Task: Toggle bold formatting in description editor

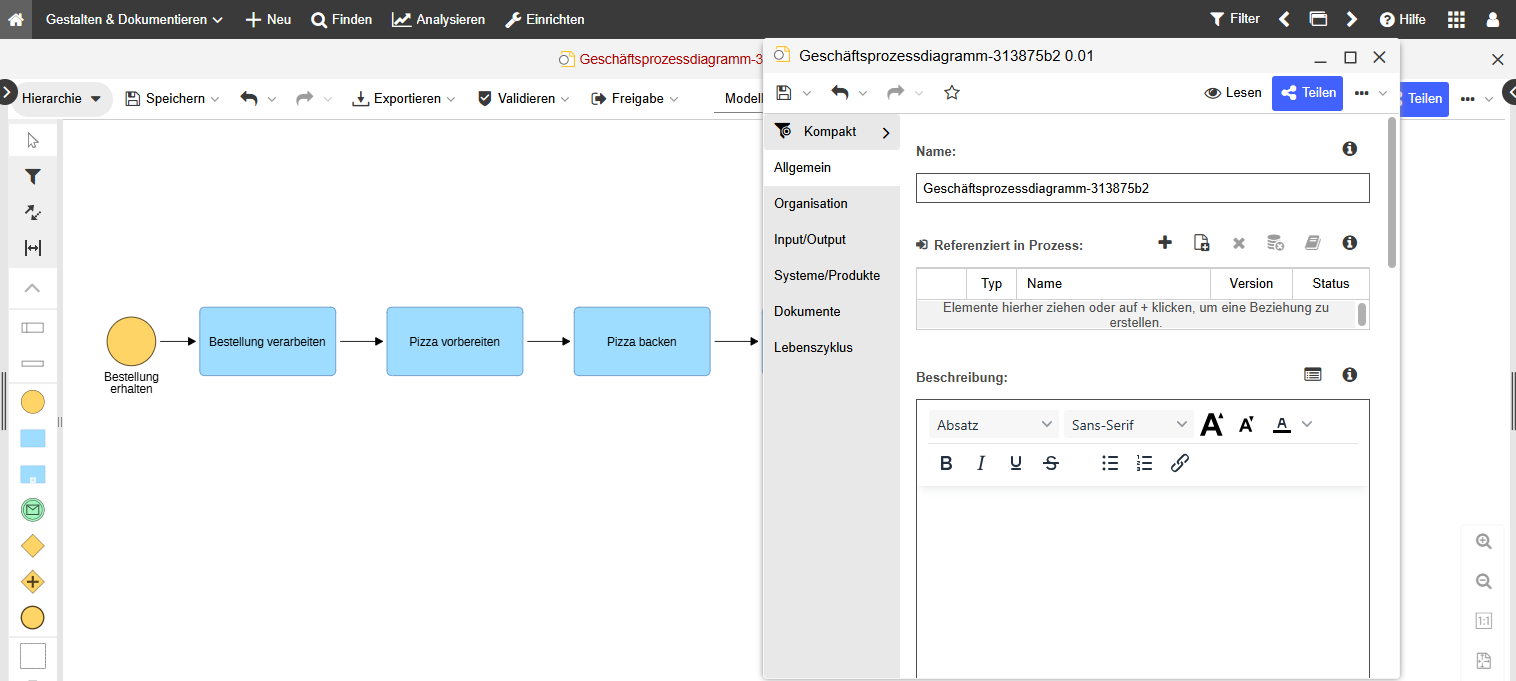Action: click(946, 463)
